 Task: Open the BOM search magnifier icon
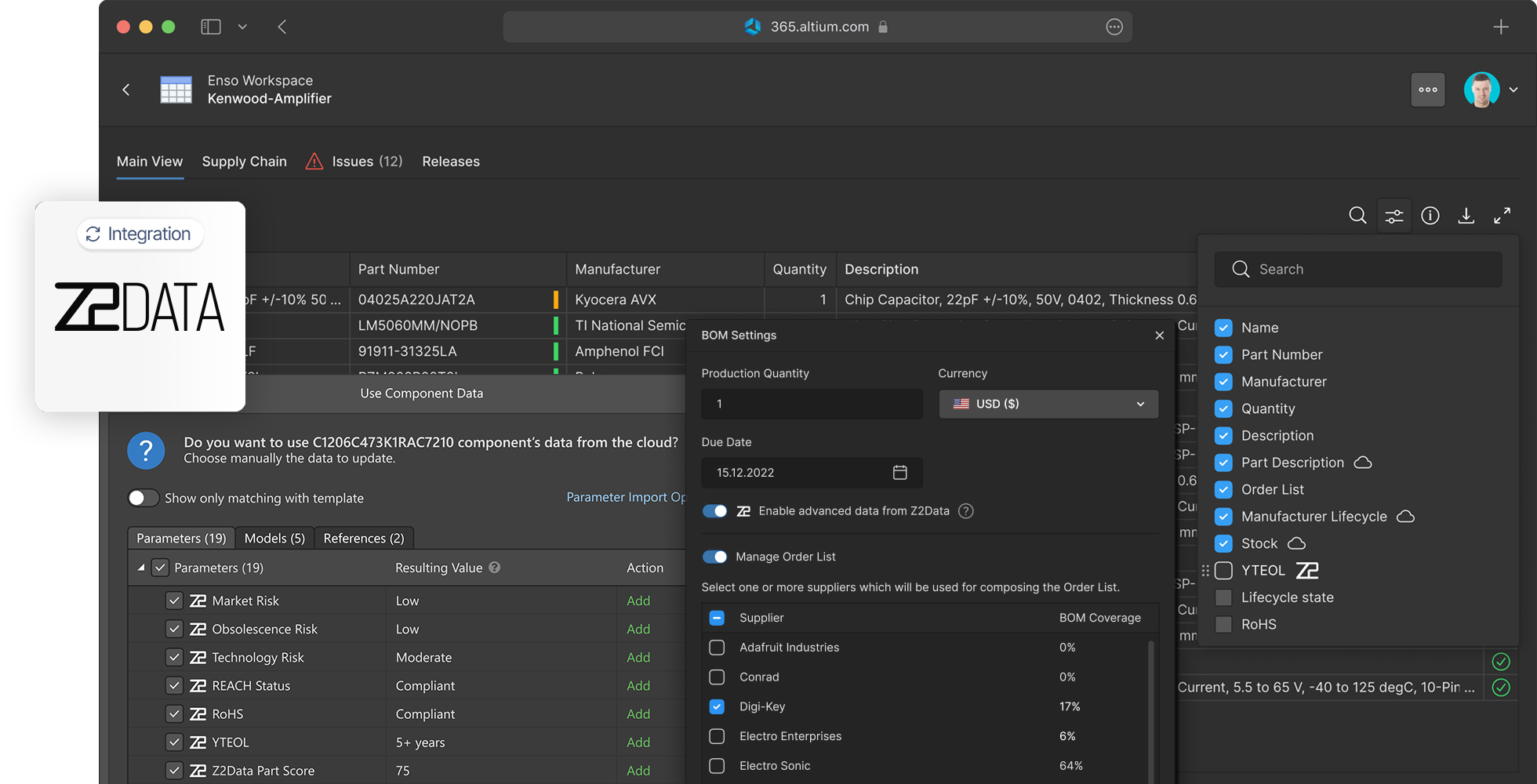pos(1357,216)
